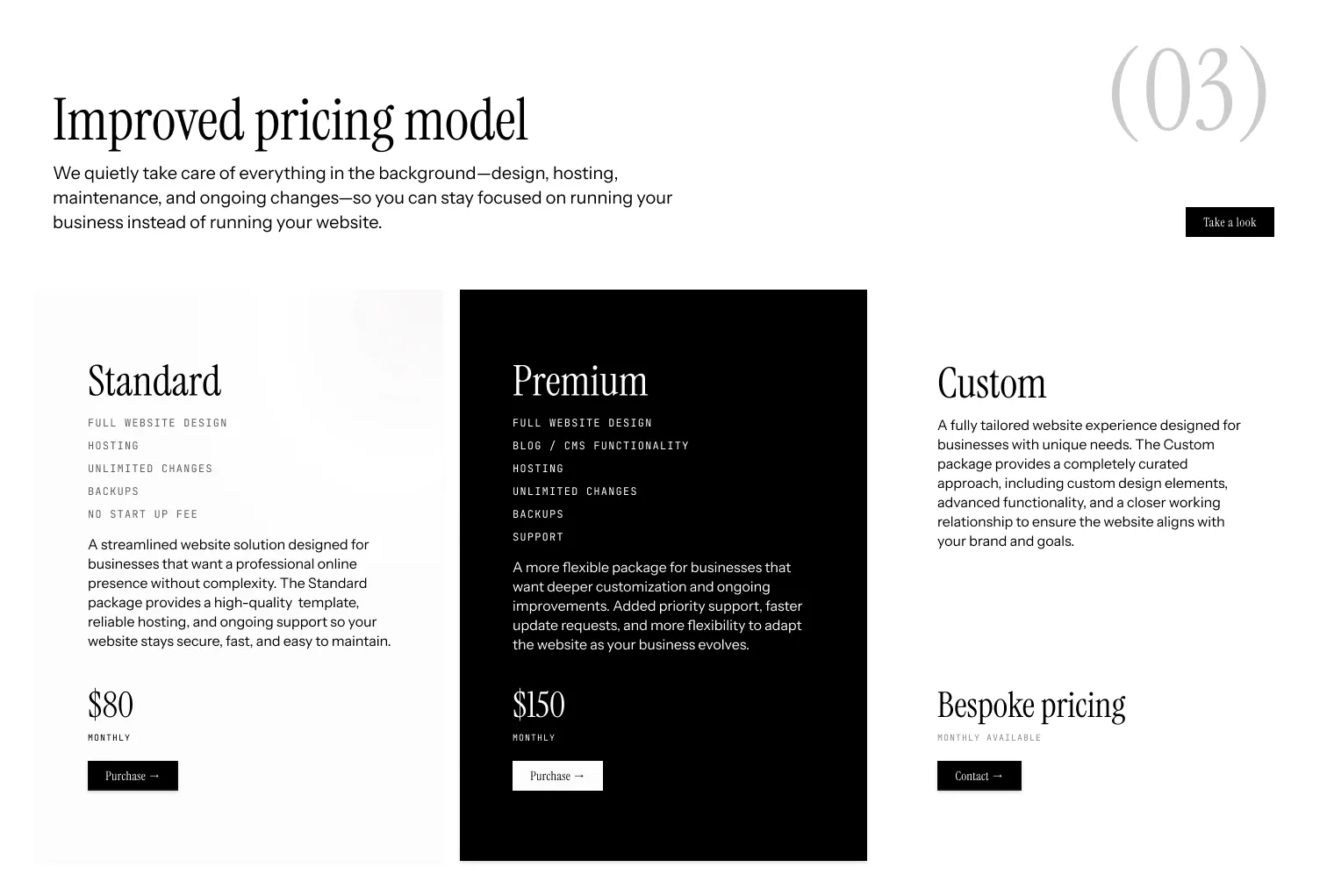This screenshot has height=896, width=1327.
Task: Purchase the Premium plan
Action: click(557, 776)
